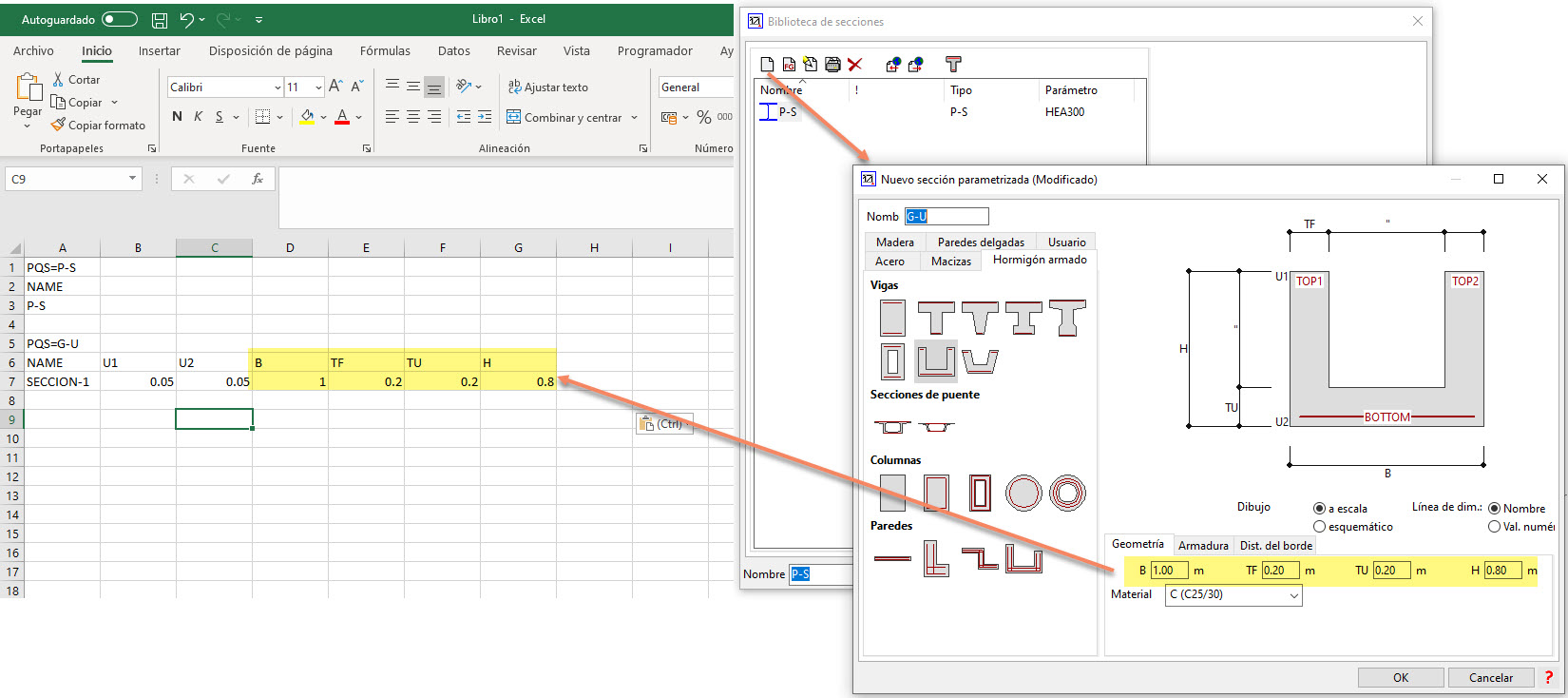Open the Material dropdown C (C25/30)

click(1233, 595)
